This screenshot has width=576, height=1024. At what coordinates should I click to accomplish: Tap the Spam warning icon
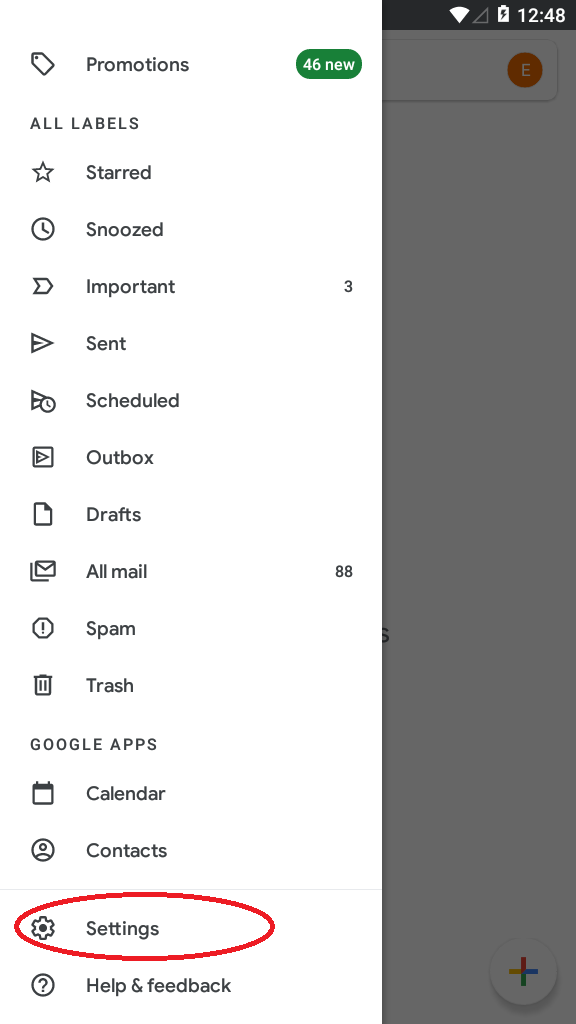(43, 628)
